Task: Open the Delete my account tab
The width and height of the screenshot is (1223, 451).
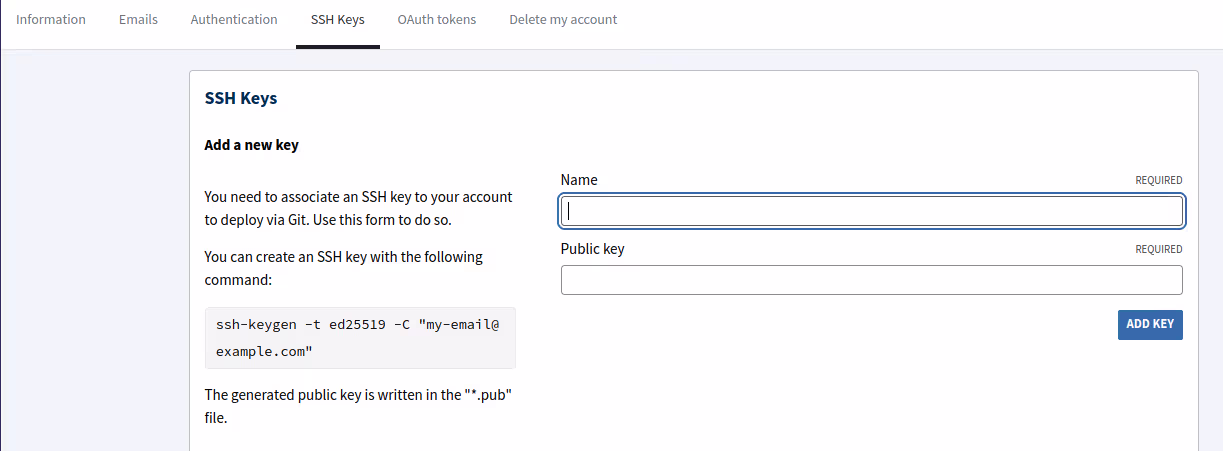Action: 563,19
